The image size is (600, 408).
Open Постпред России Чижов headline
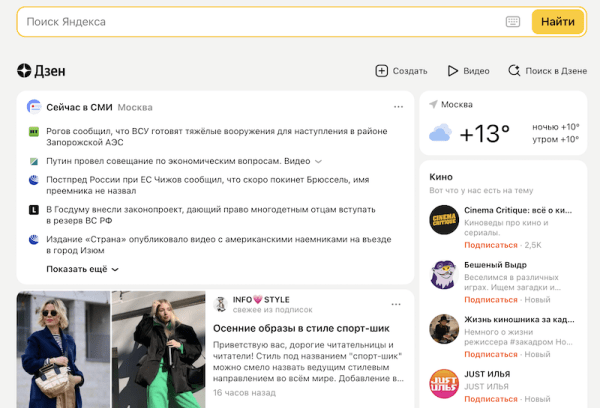click(207, 185)
